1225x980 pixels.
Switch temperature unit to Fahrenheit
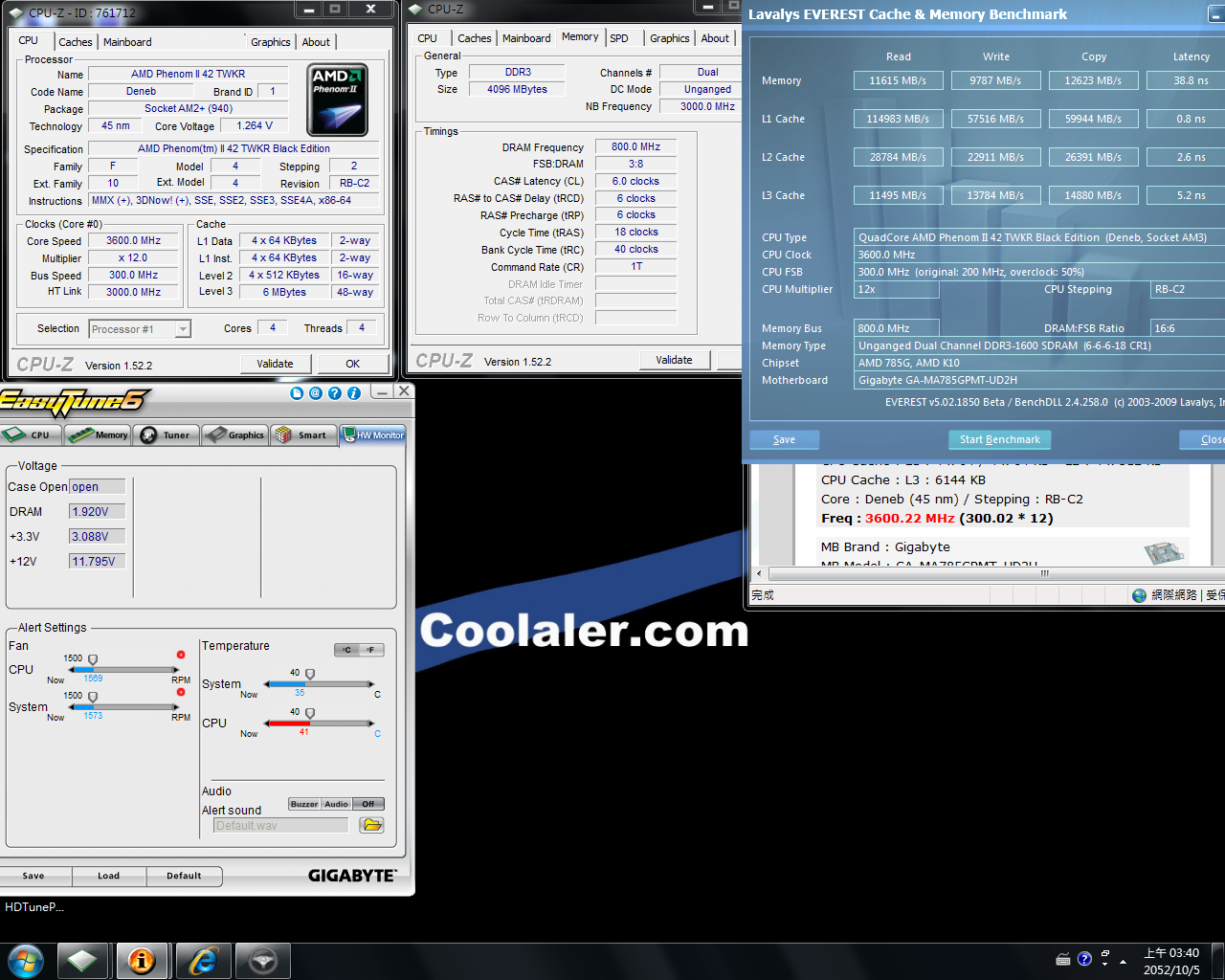(x=371, y=650)
